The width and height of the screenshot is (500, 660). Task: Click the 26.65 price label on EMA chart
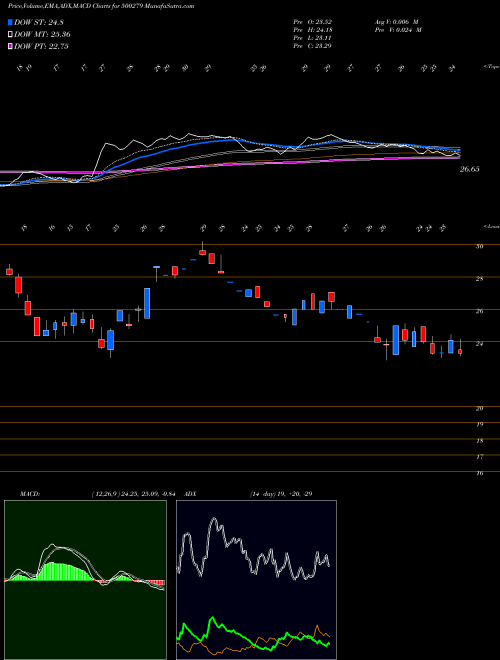pyautogui.click(x=470, y=169)
